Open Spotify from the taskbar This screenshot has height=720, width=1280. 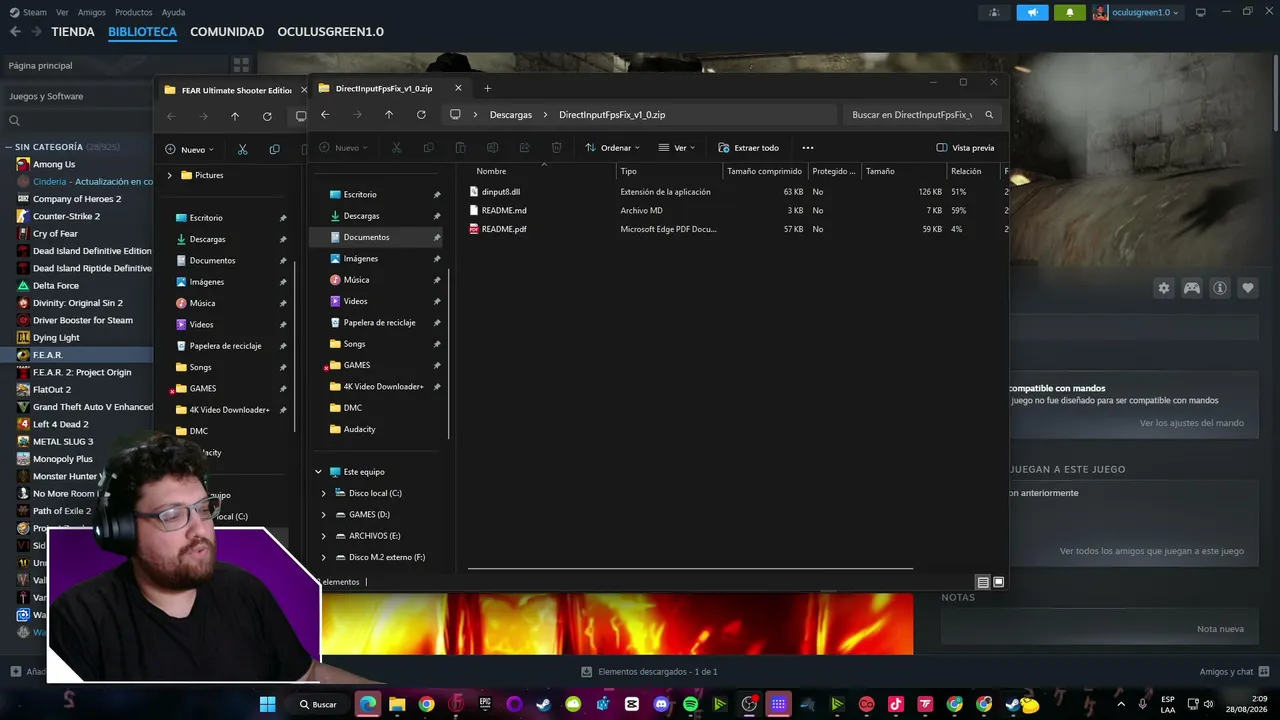point(690,704)
